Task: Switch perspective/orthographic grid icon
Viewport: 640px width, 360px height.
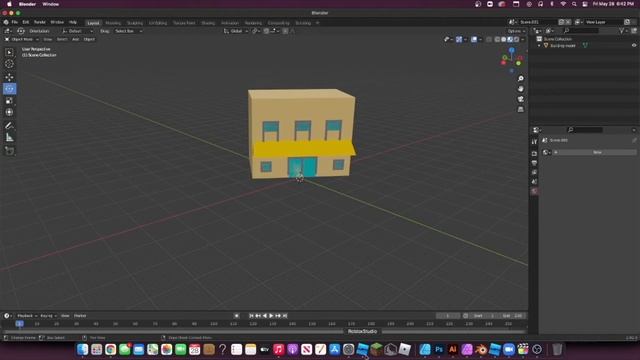Action: 520,109
